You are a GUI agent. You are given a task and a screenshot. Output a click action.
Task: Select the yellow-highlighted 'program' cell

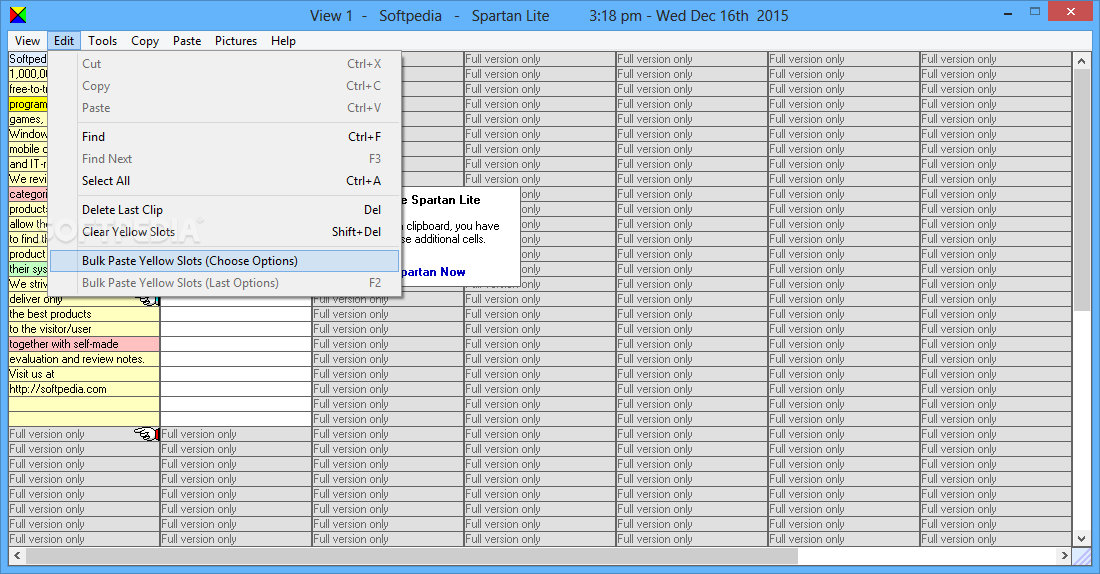coord(28,105)
